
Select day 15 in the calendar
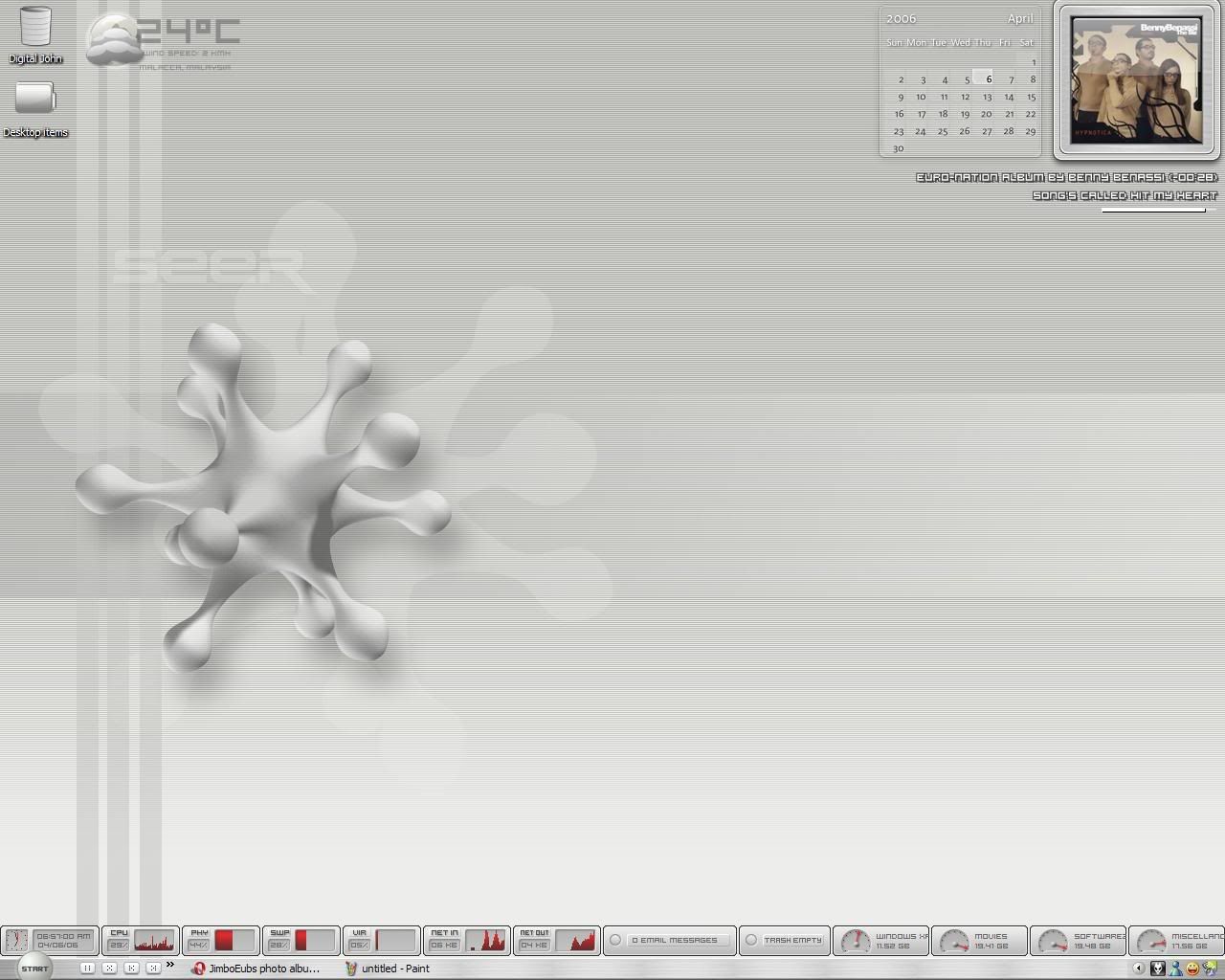[x=1031, y=97]
